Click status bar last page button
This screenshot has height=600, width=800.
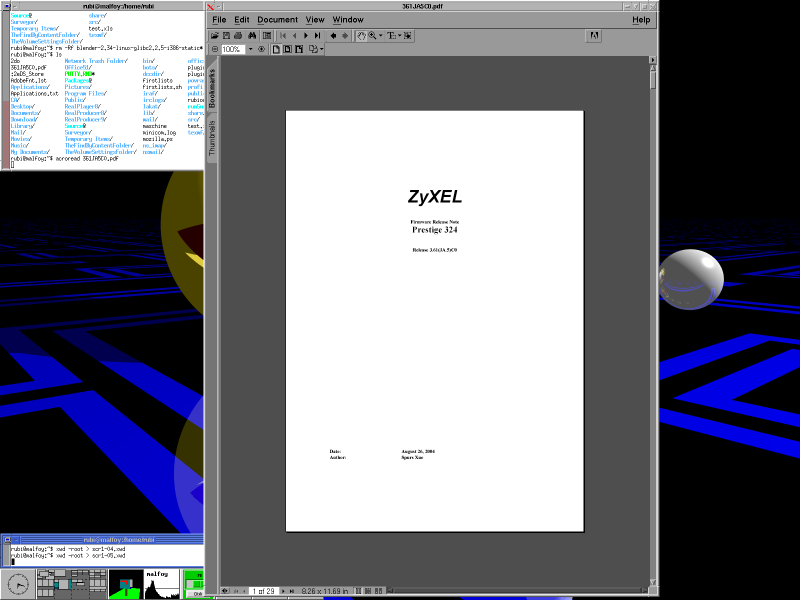point(292,591)
